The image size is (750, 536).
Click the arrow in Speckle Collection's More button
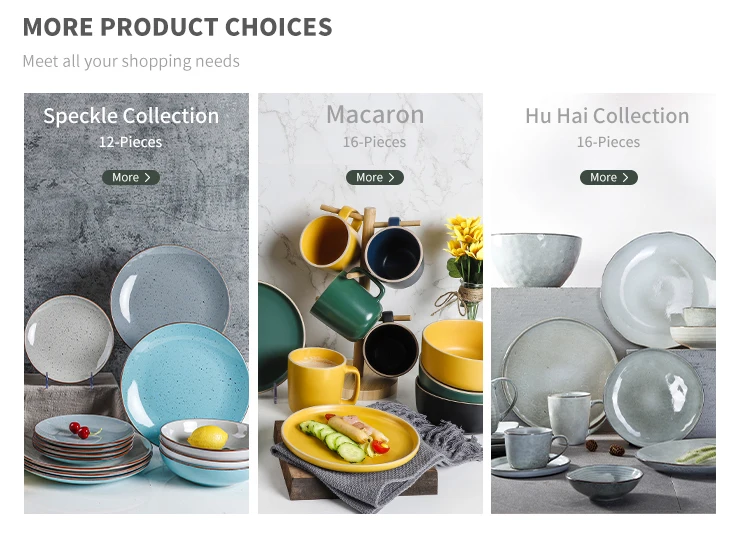point(147,177)
